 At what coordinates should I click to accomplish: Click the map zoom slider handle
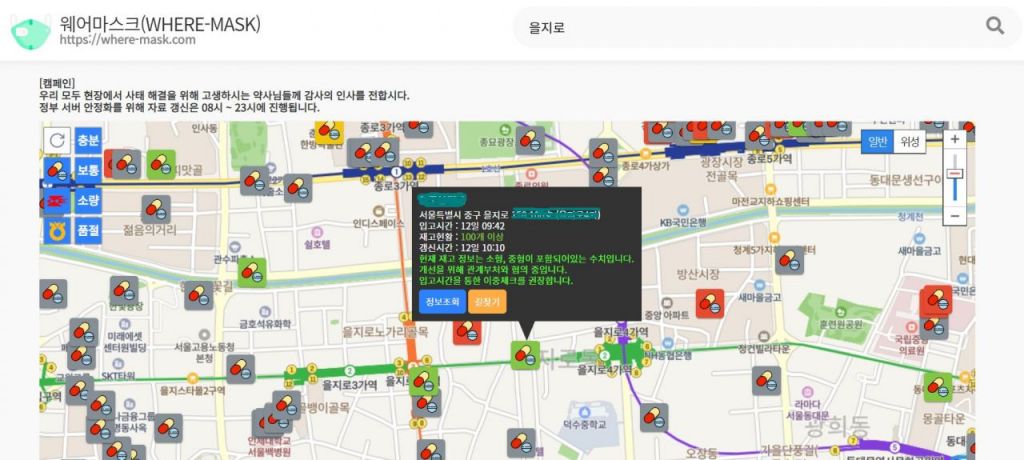point(955,174)
